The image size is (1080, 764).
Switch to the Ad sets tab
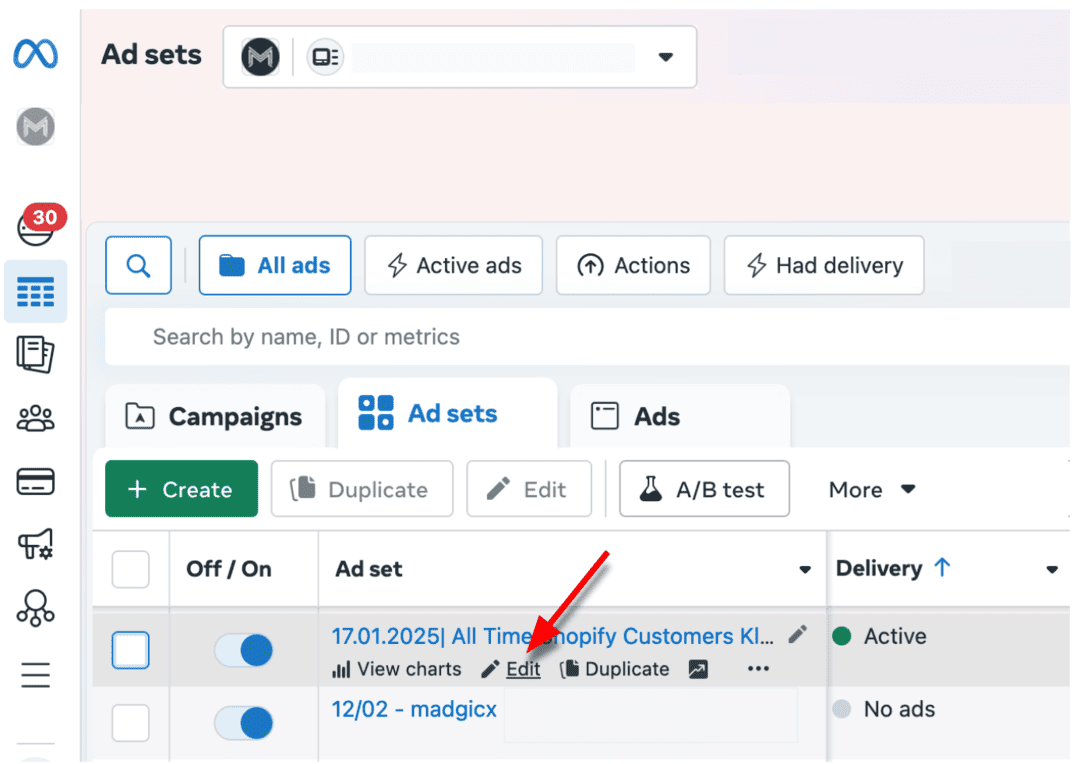(x=448, y=413)
